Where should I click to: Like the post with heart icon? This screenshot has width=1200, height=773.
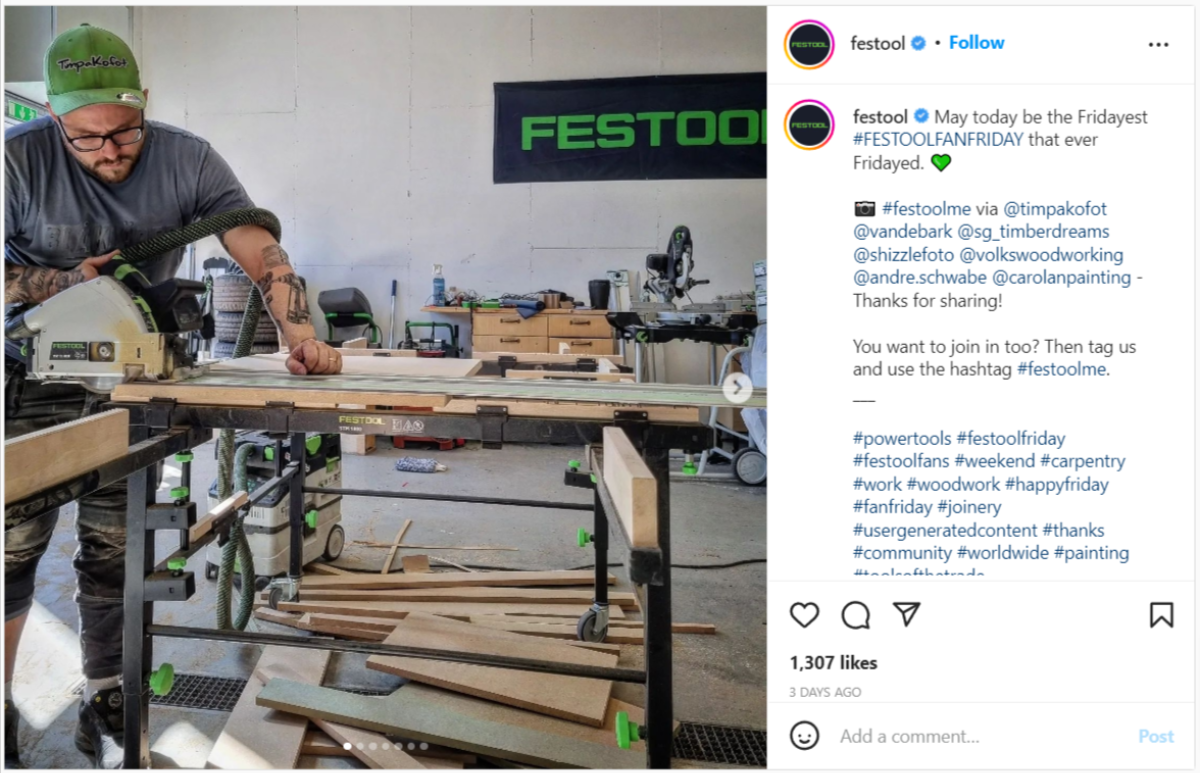(x=805, y=614)
